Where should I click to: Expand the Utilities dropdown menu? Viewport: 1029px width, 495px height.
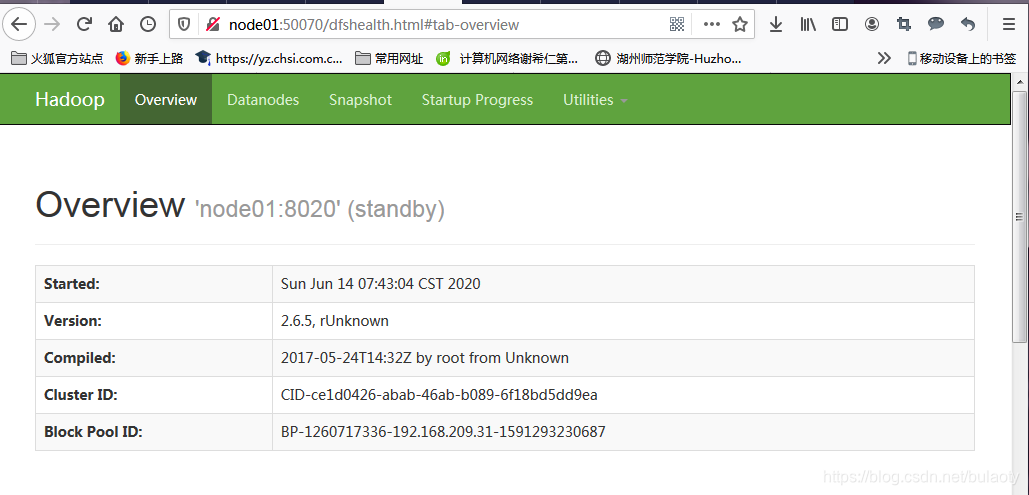pyautogui.click(x=595, y=100)
